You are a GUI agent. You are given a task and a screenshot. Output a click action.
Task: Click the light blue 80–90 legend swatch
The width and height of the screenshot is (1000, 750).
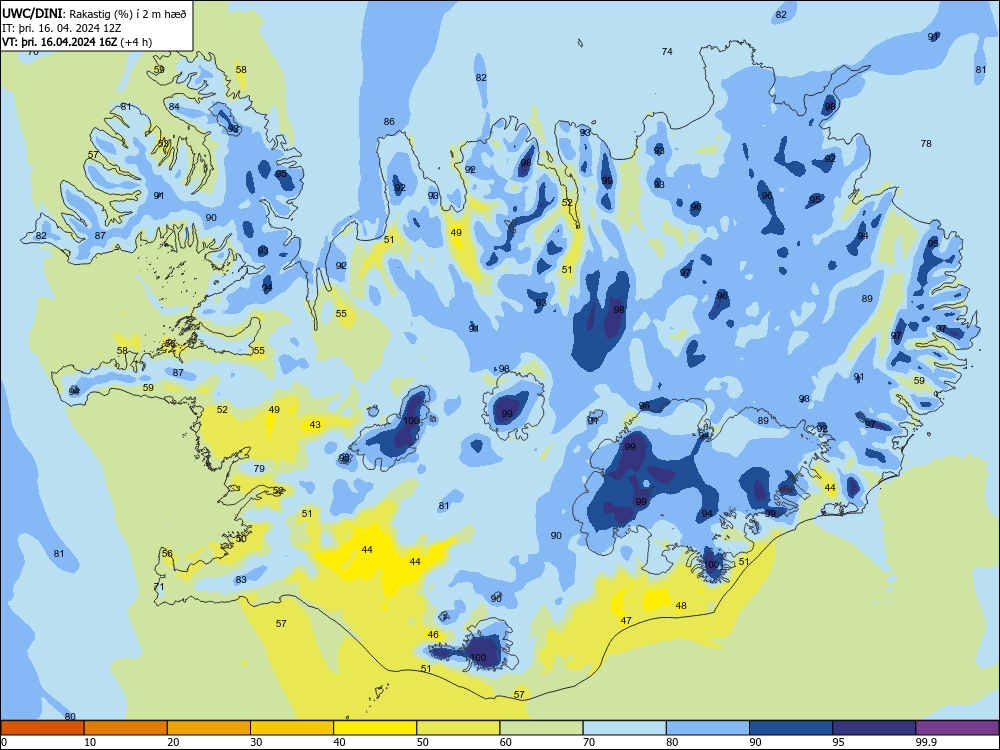[x=708, y=728]
